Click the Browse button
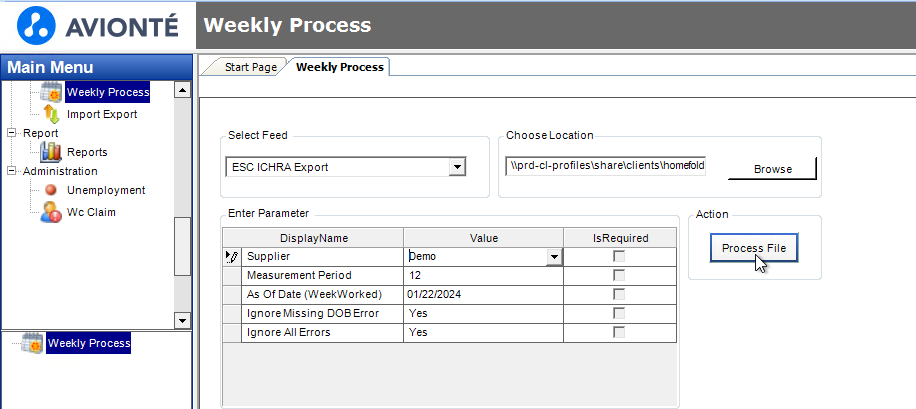 (x=772, y=169)
